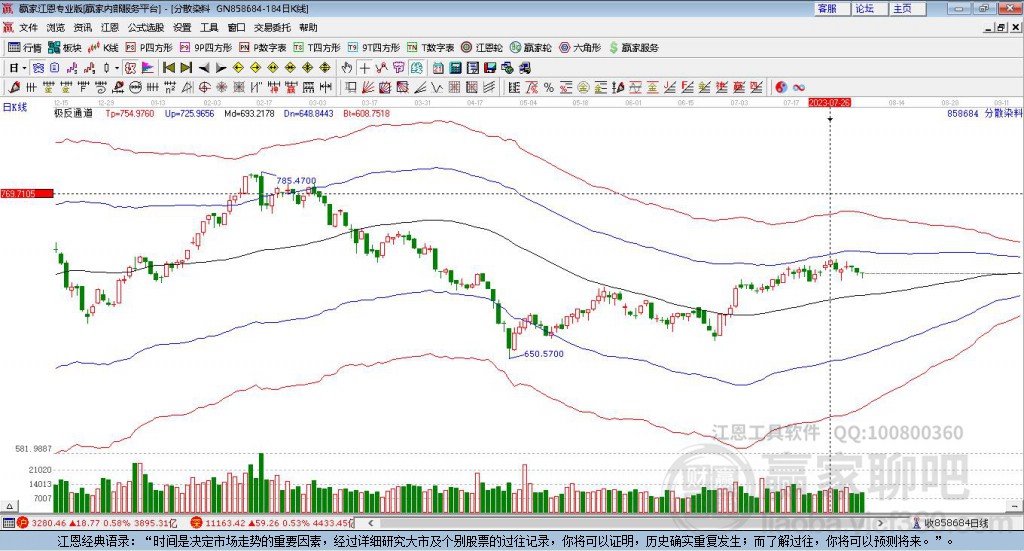The image size is (1024, 551).
Task: Select the red target circle tool icon
Action: [204, 87]
